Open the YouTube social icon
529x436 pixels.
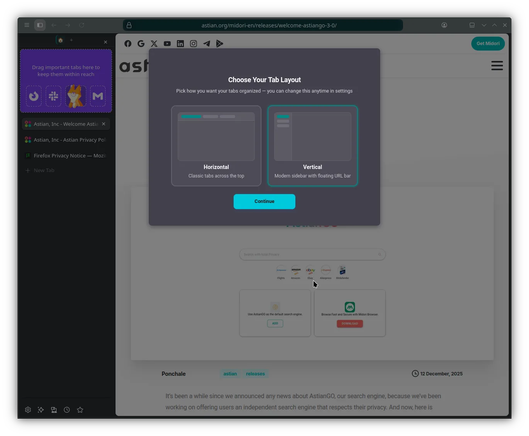pos(167,44)
